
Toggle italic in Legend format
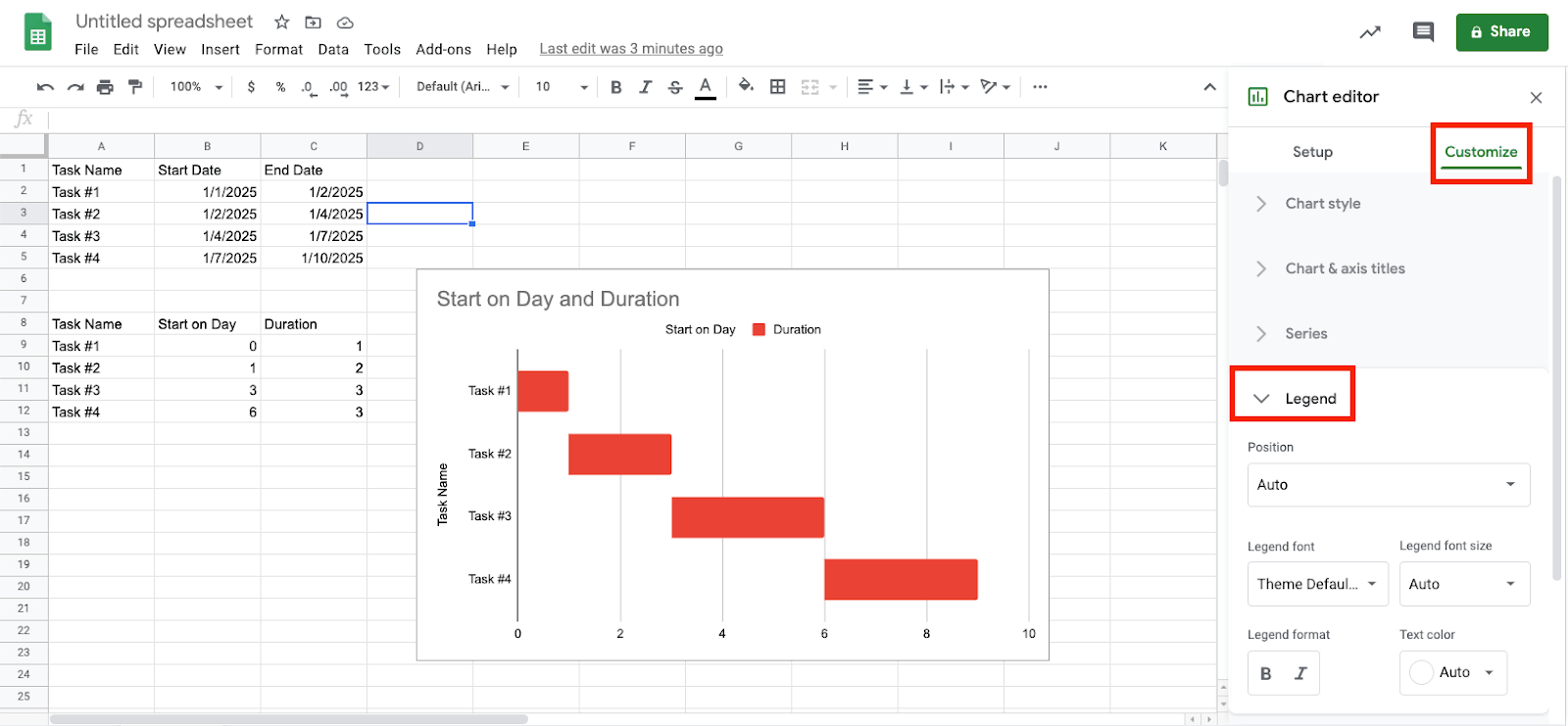(x=1300, y=673)
